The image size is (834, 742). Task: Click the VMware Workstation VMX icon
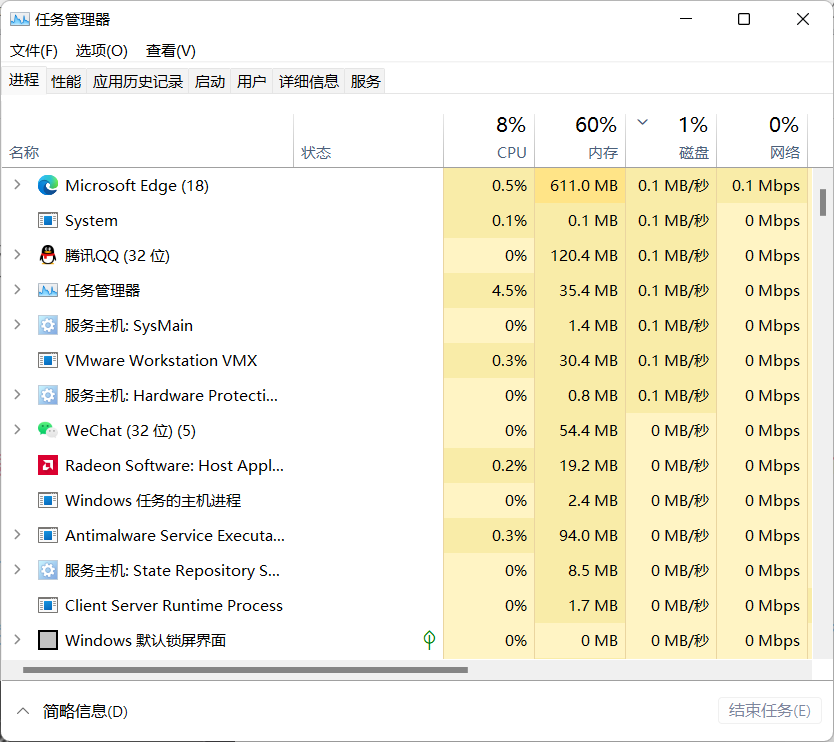pyautogui.click(x=48, y=361)
